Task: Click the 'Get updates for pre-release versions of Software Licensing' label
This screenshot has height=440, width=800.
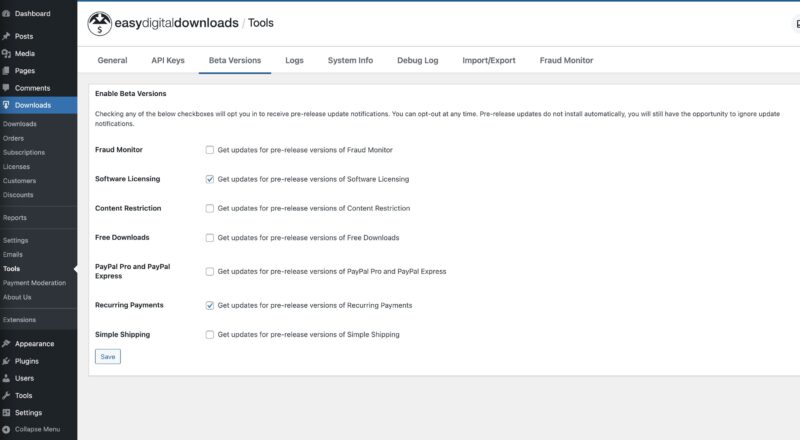Action: (313, 179)
